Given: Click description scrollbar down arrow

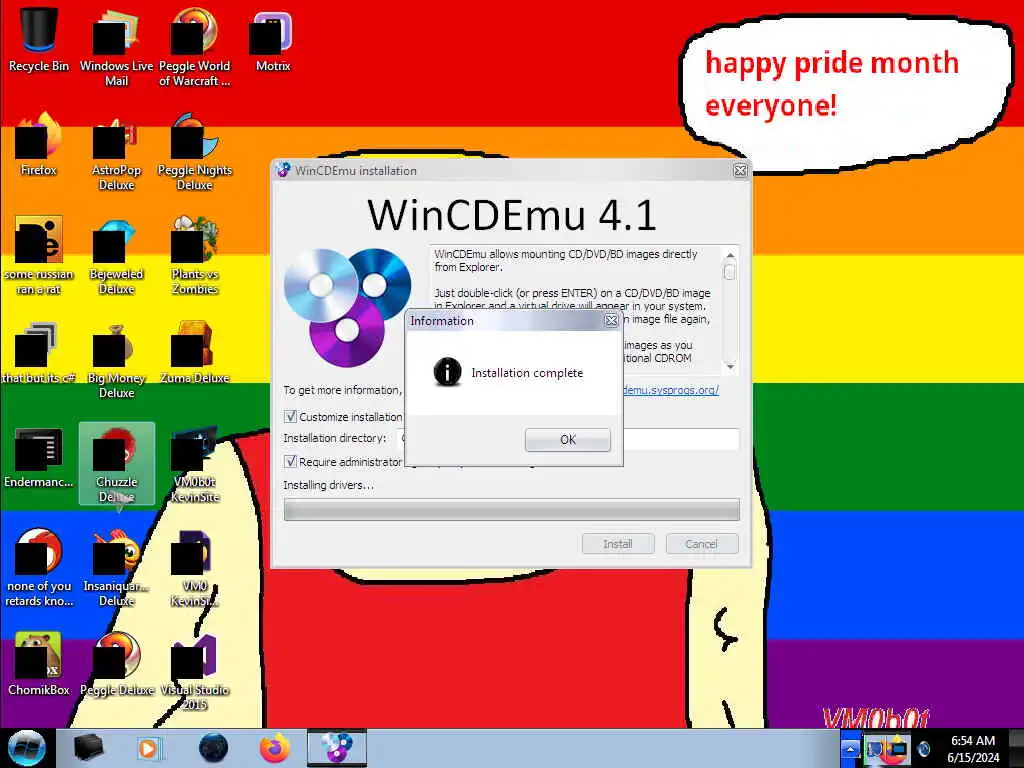Looking at the screenshot, I should pyautogui.click(x=730, y=366).
